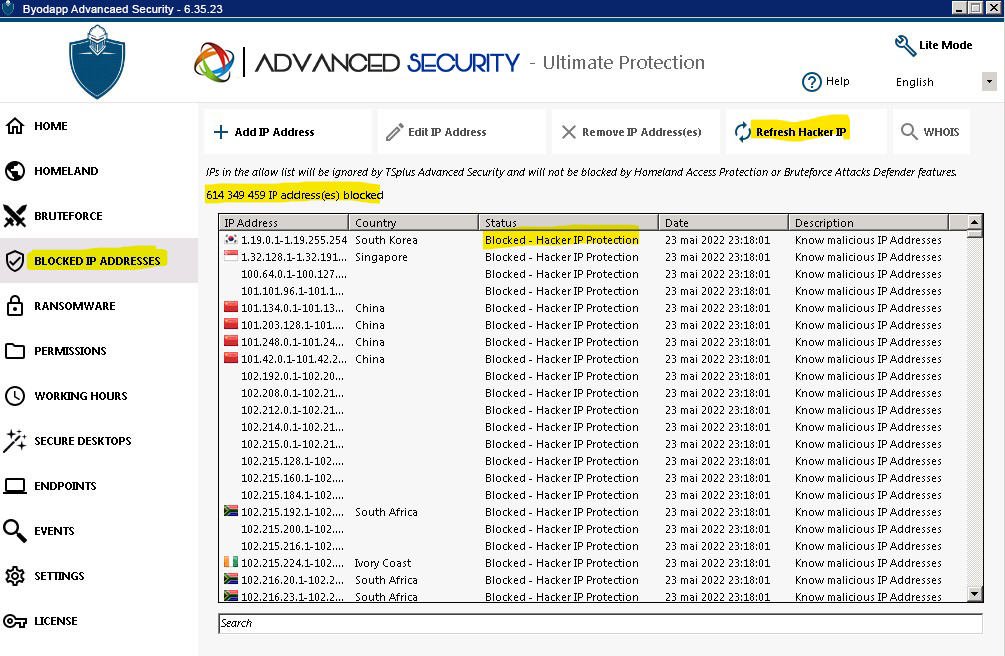
Task: Click the Events magnifier icon
Action: (x=15, y=531)
